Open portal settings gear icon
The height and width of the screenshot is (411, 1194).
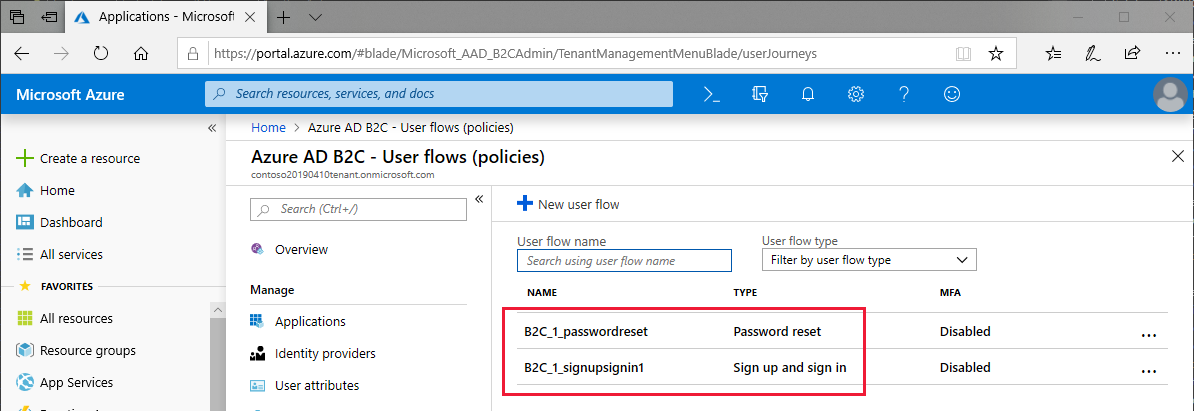pyautogui.click(x=856, y=94)
